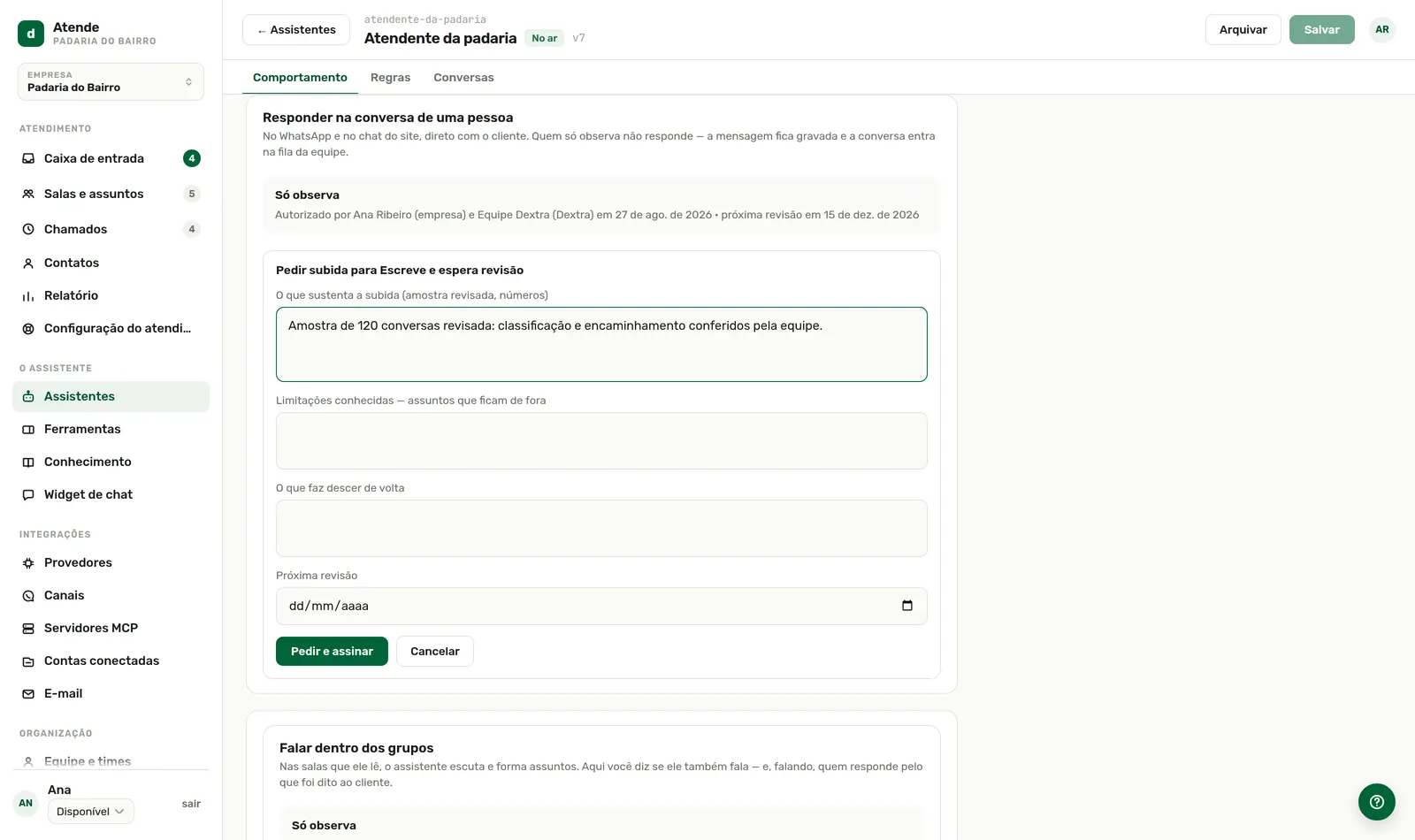Click the Salvar button
The width and height of the screenshot is (1415, 840).
[x=1321, y=30]
